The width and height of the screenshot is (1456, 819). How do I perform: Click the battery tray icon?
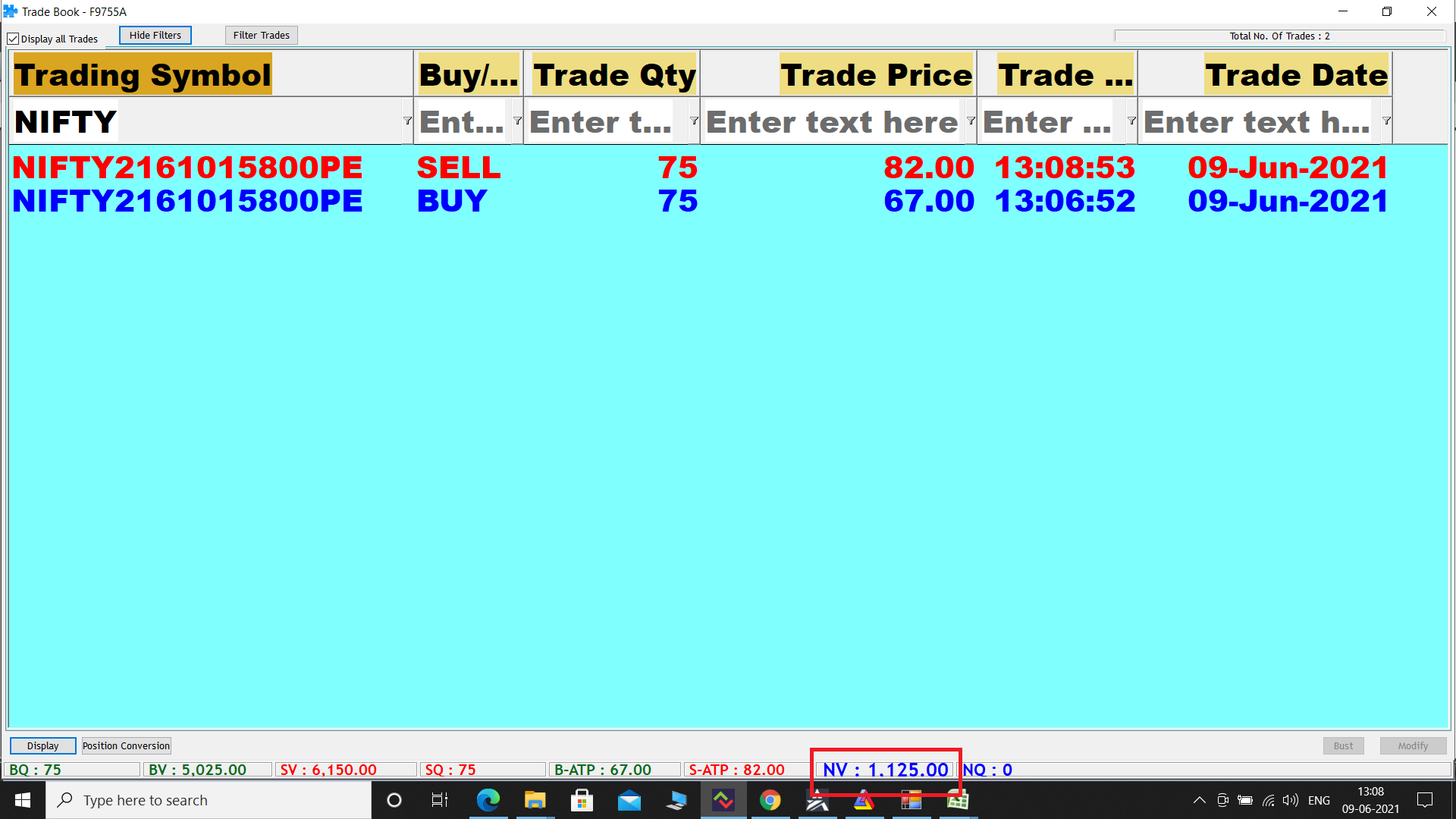click(1245, 800)
